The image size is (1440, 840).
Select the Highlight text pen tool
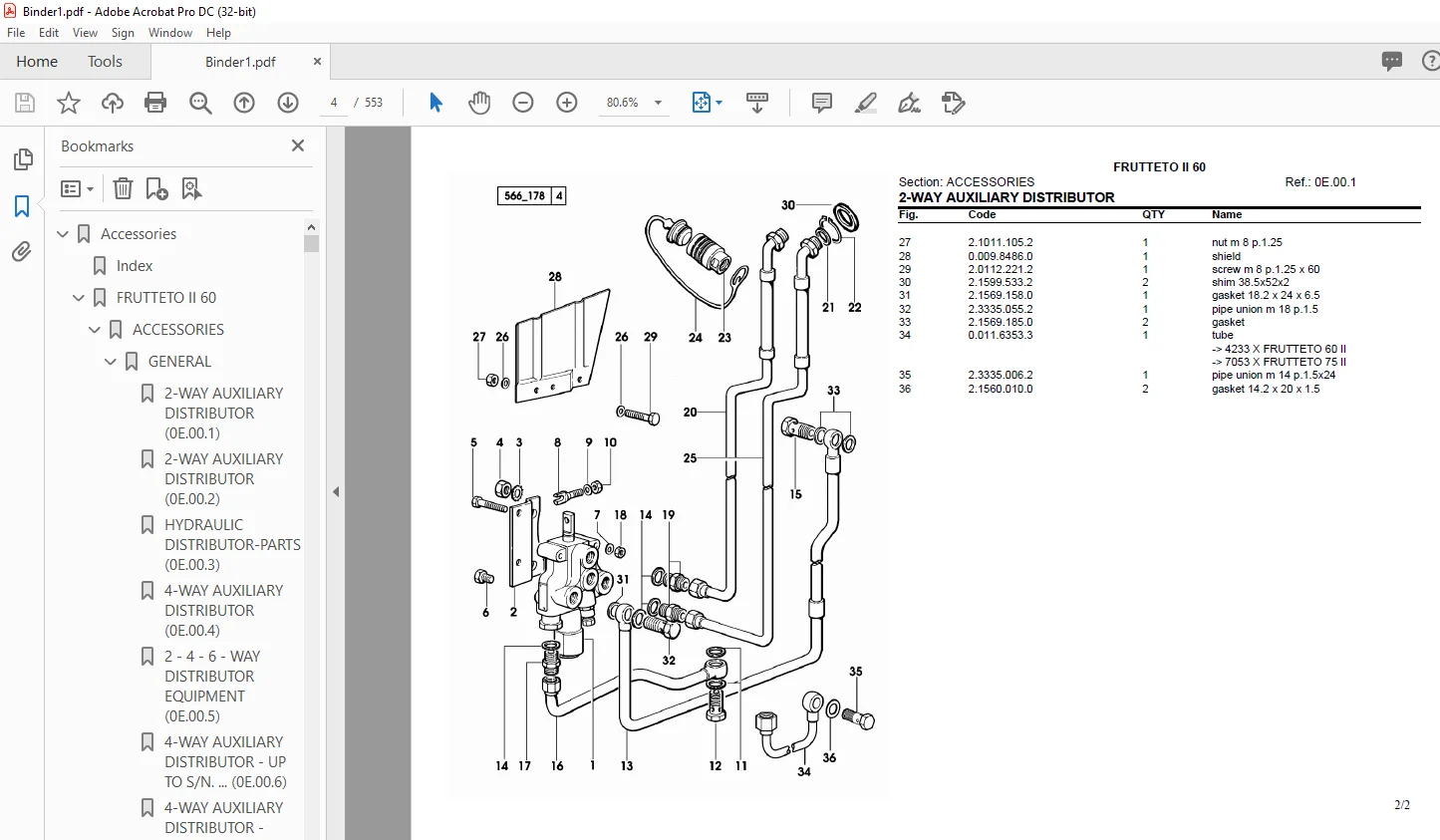point(866,103)
